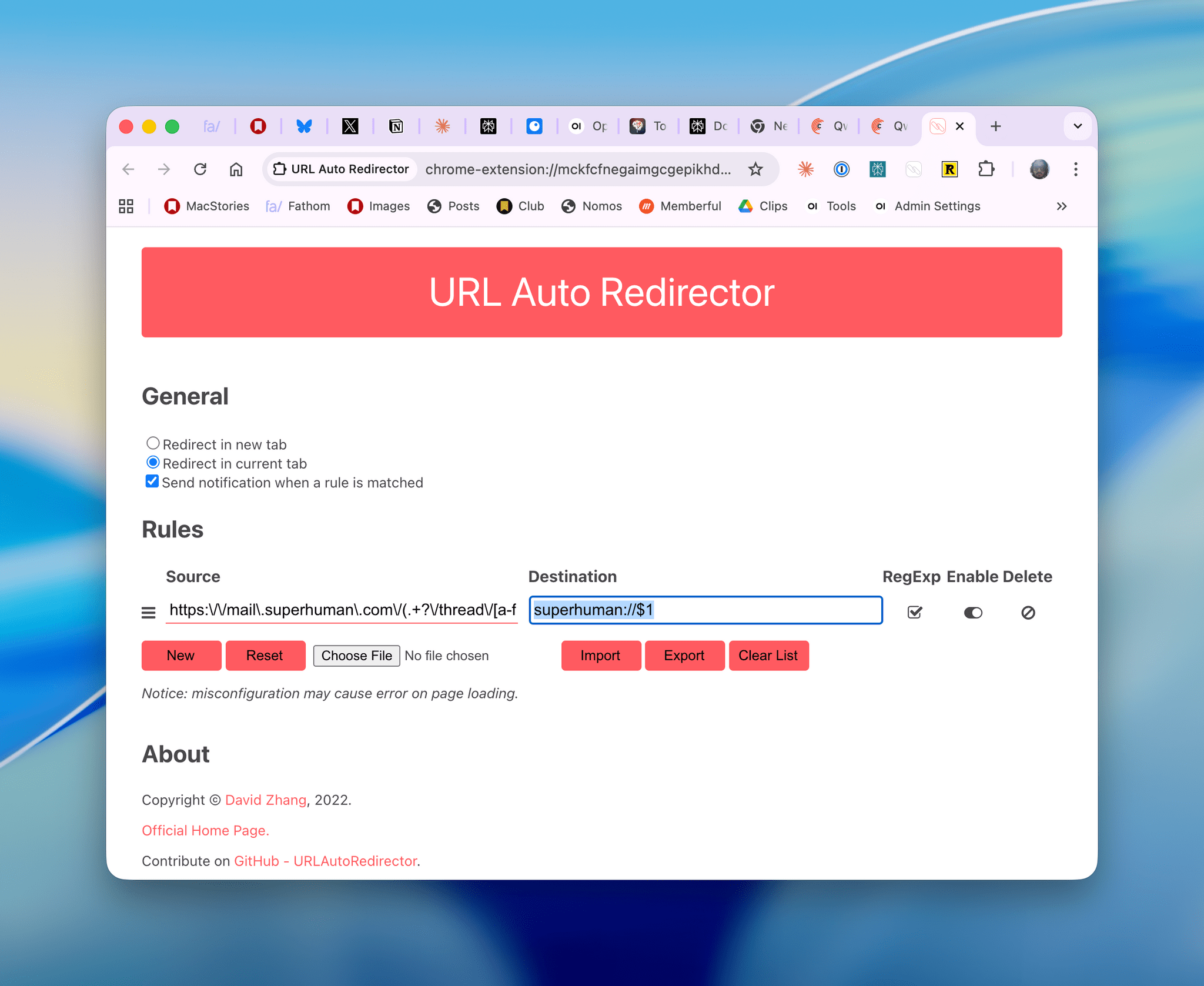Viewport: 1204px width, 986px height.
Task: Click the delete rule icon
Action: pyautogui.click(x=1028, y=613)
